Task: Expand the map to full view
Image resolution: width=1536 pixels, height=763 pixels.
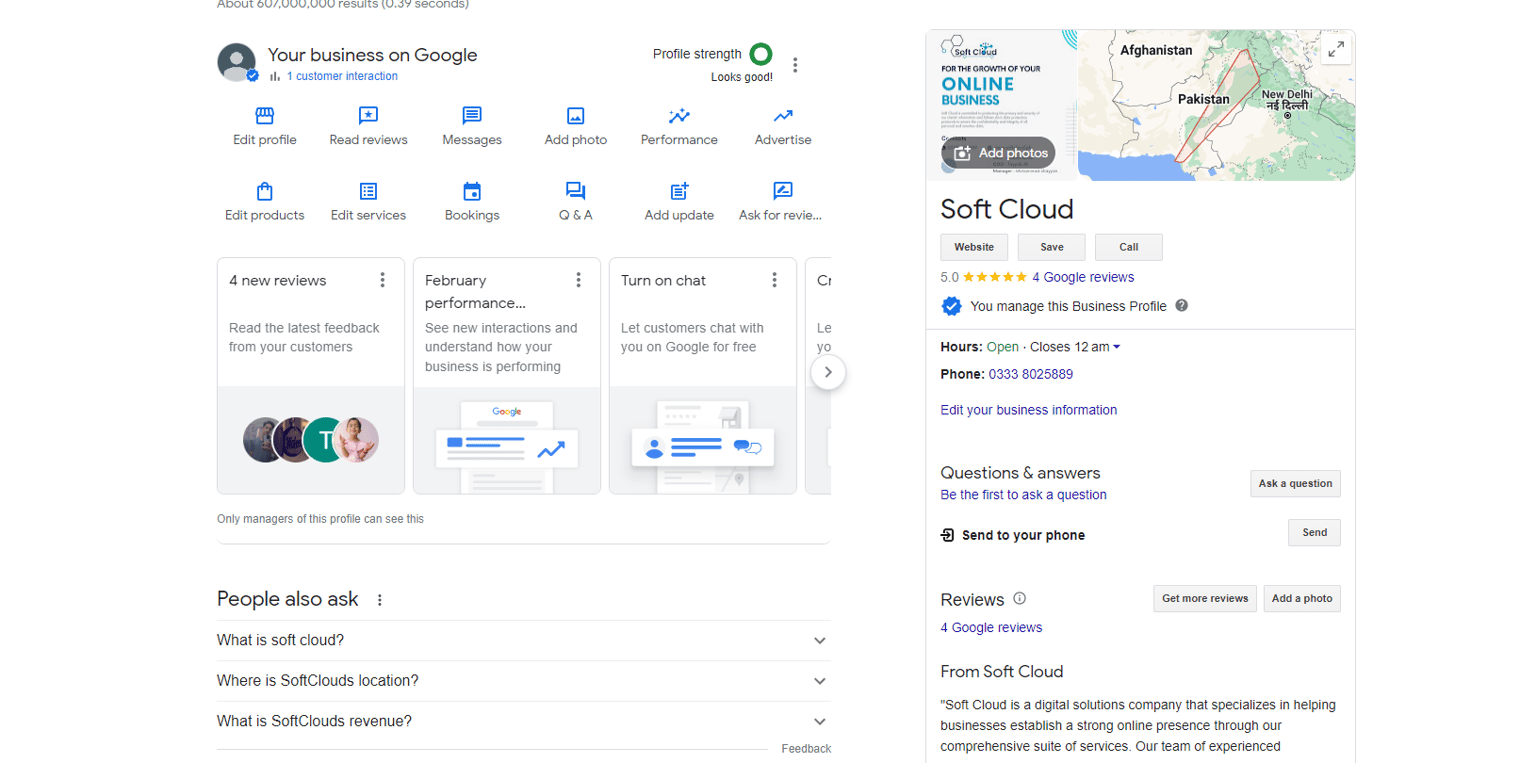Action: click(x=1336, y=49)
